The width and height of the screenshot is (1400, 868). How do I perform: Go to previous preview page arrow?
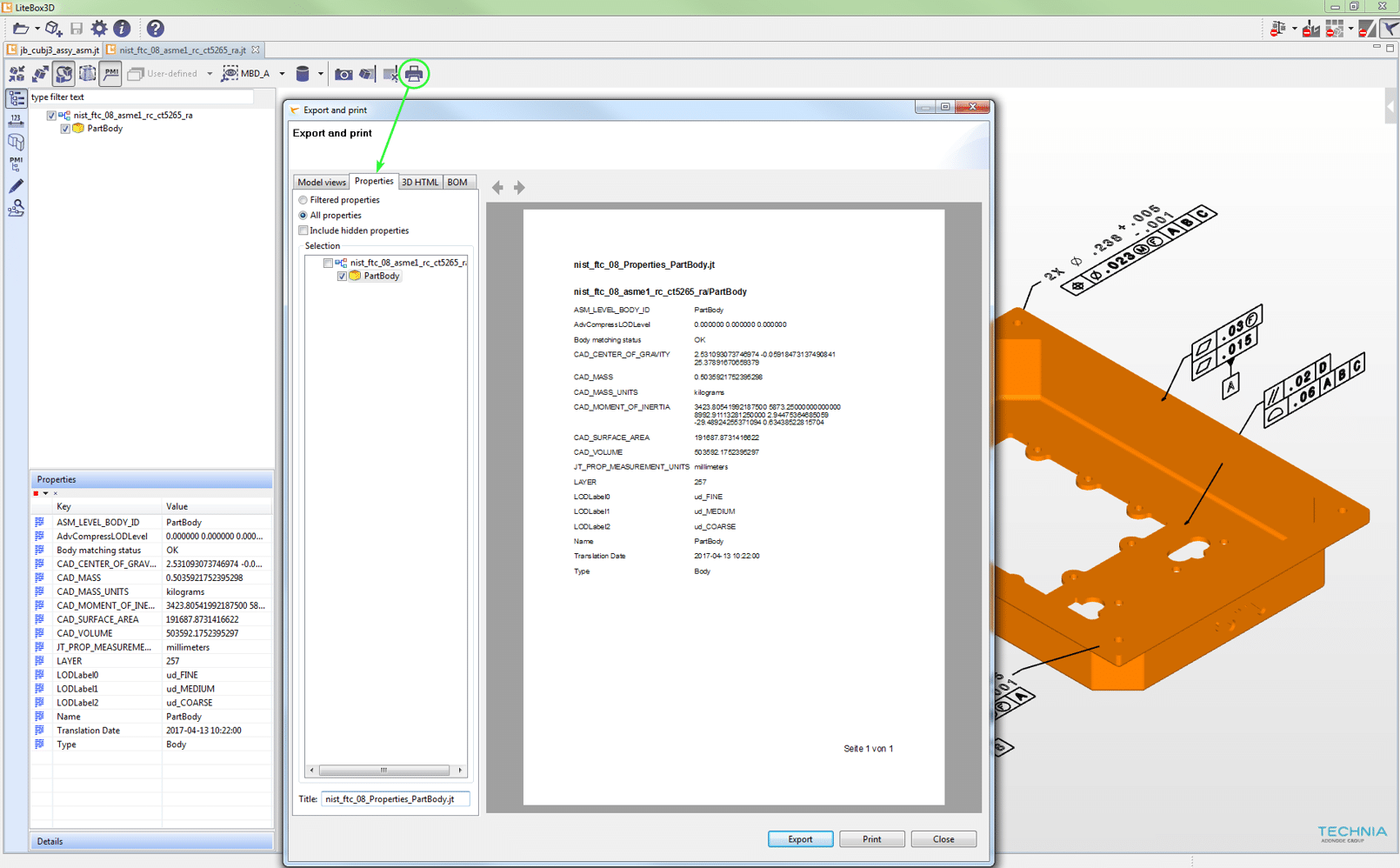(497, 187)
